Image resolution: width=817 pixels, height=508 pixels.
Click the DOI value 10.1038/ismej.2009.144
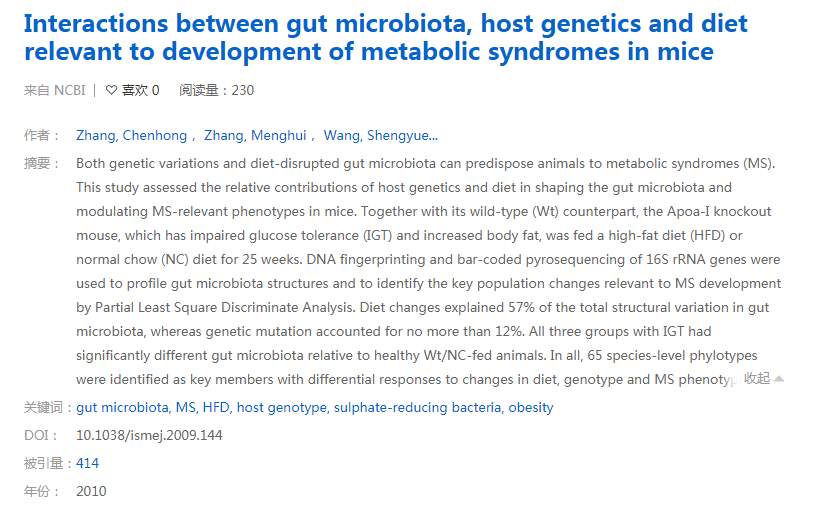[x=149, y=436]
